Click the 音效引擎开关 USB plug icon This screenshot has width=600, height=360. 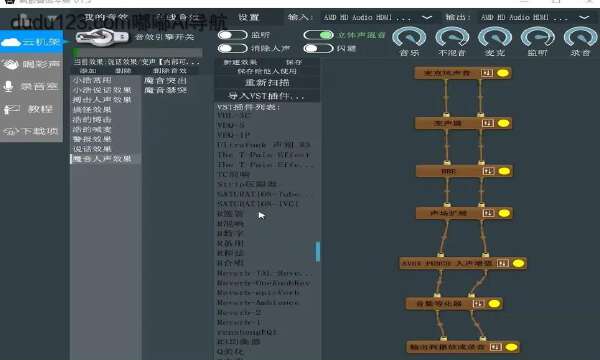[x=102, y=37]
